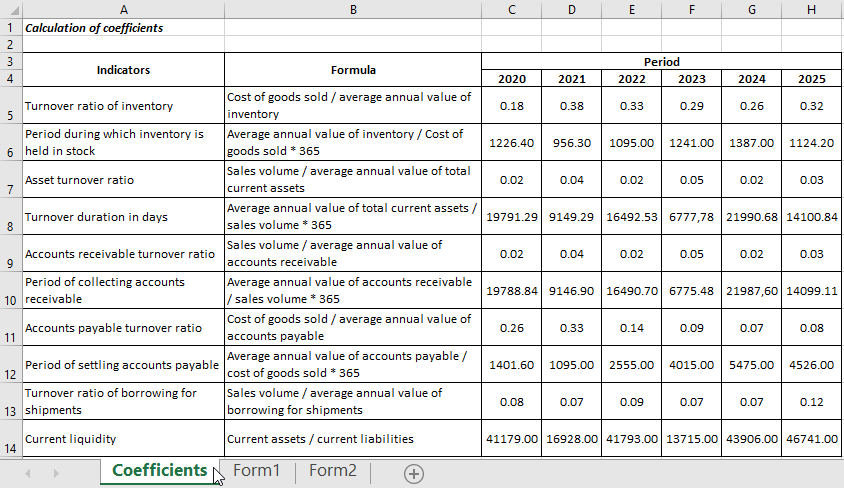Click formula 'Average annual value of inventory / Cost of goods sold * 365'
844x488 pixels.
tap(353, 143)
